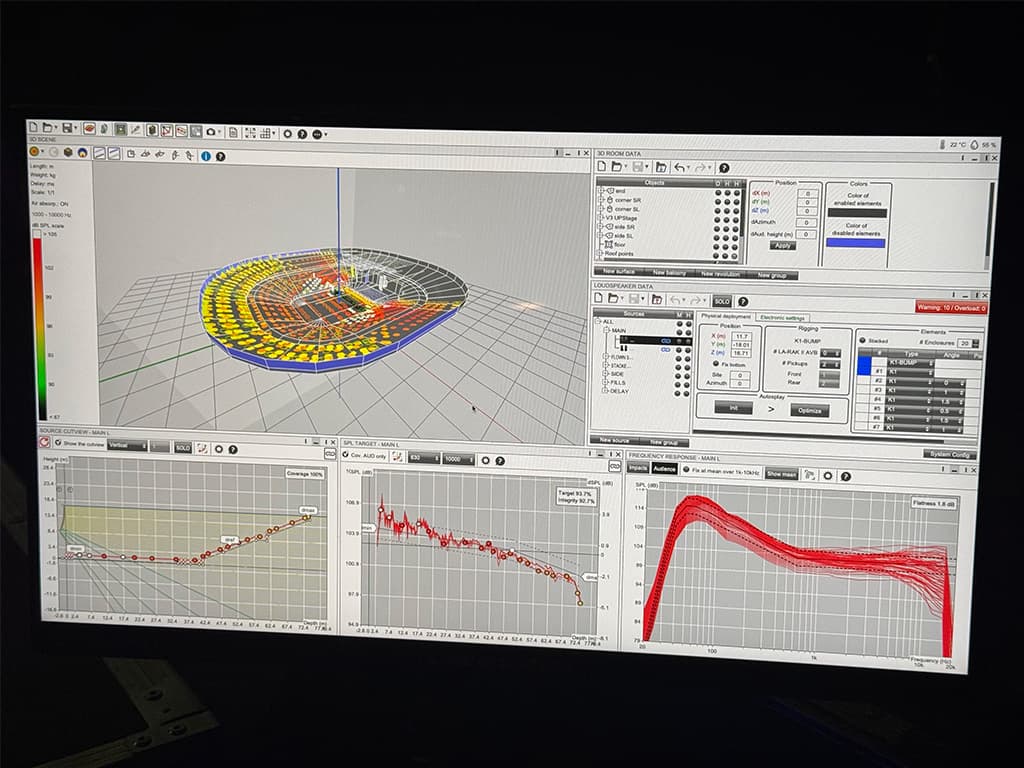Collapse the MAIN source group

[607, 330]
